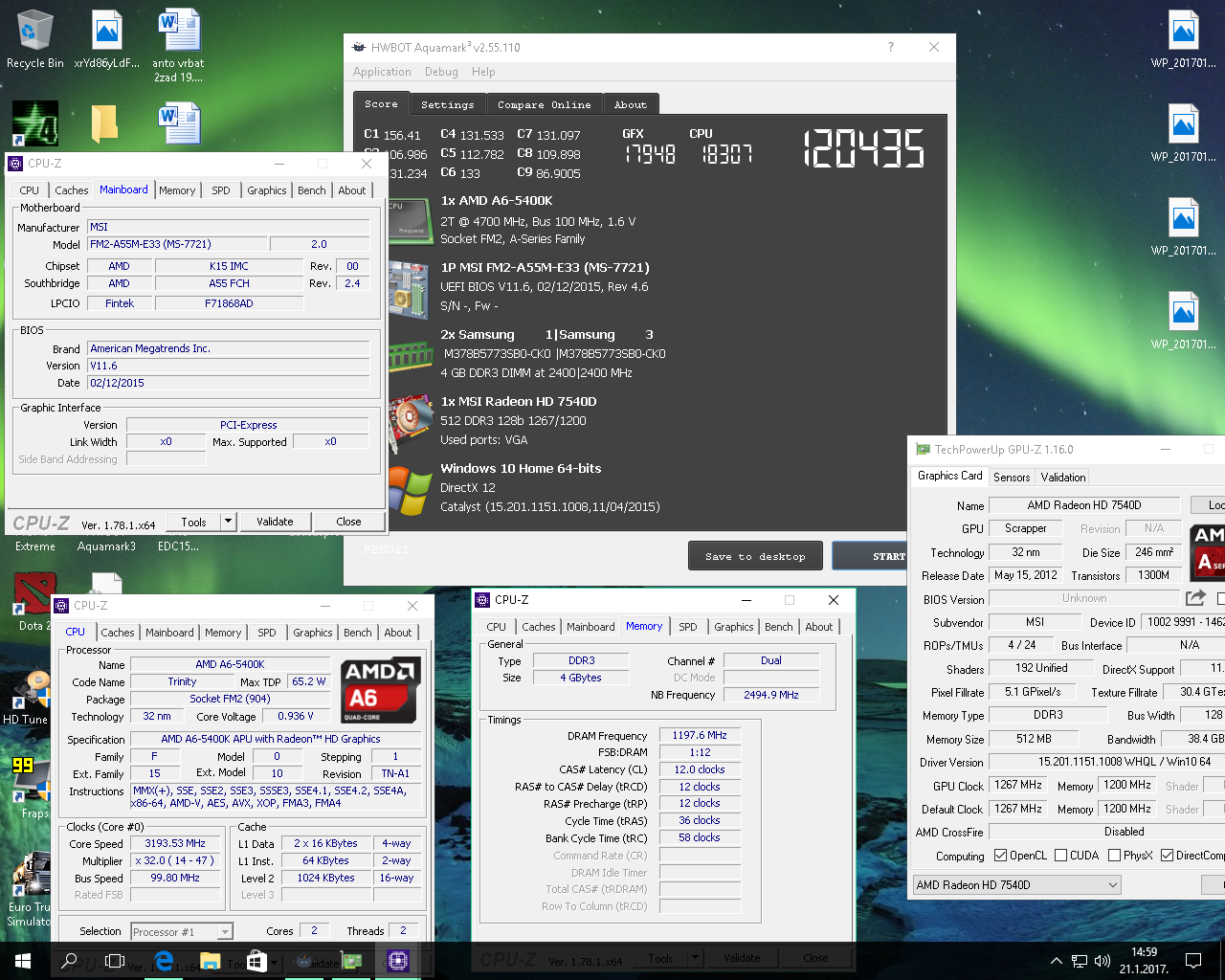Open the Caches tab in CPU-Z CPU window
1225x980 pixels.
point(118,633)
